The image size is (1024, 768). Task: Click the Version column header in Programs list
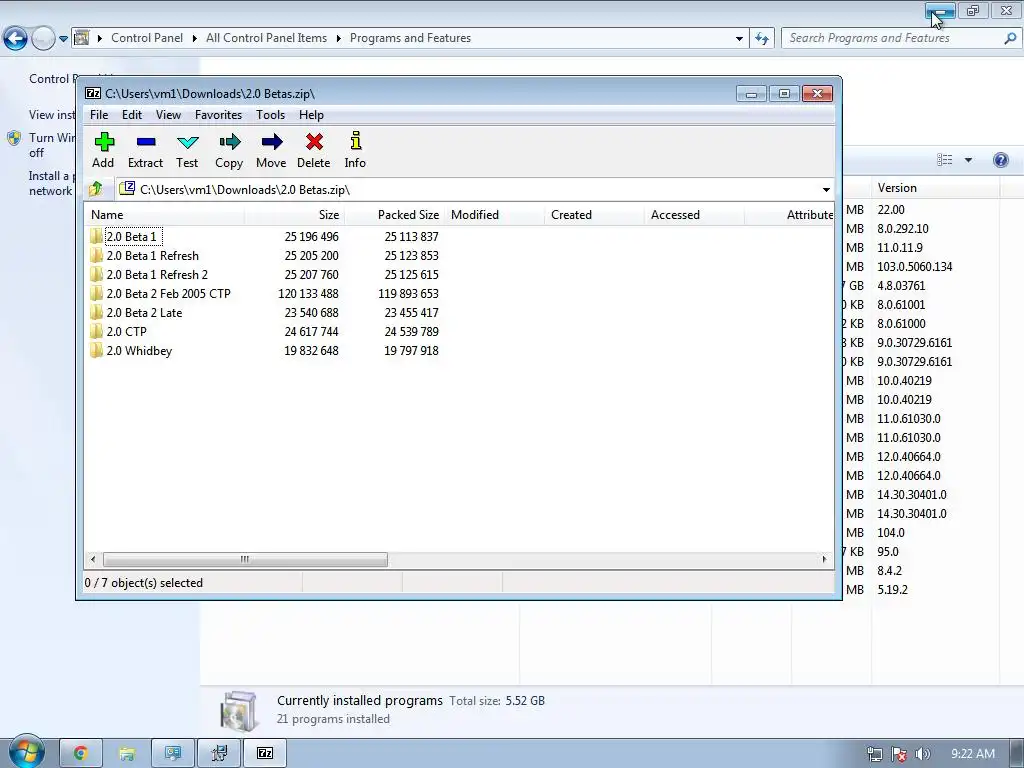[935, 188]
